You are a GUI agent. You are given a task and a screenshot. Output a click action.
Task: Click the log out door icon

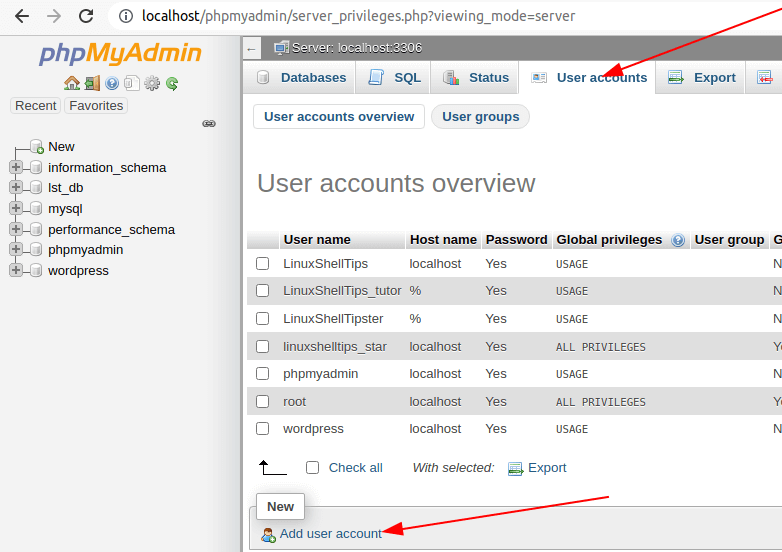(92, 83)
